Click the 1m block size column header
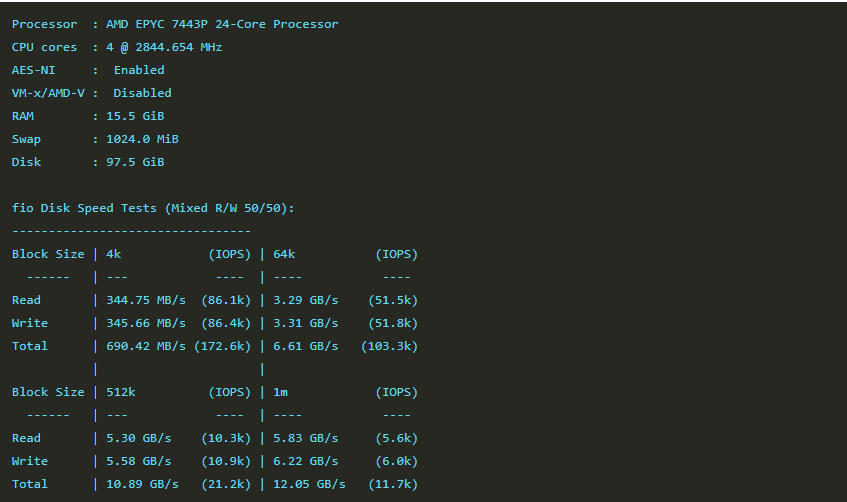This screenshot has width=847, height=502. click(280, 392)
